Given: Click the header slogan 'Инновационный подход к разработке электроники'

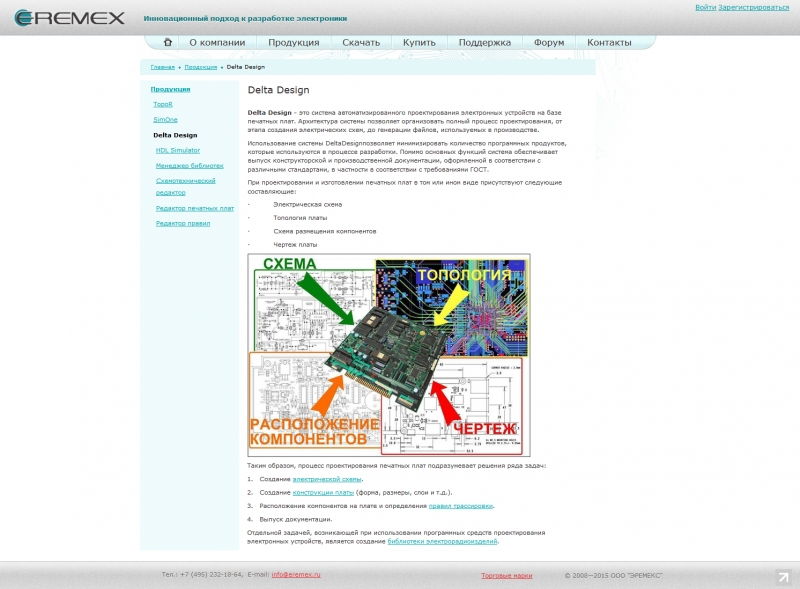Looking at the screenshot, I should 245,18.
